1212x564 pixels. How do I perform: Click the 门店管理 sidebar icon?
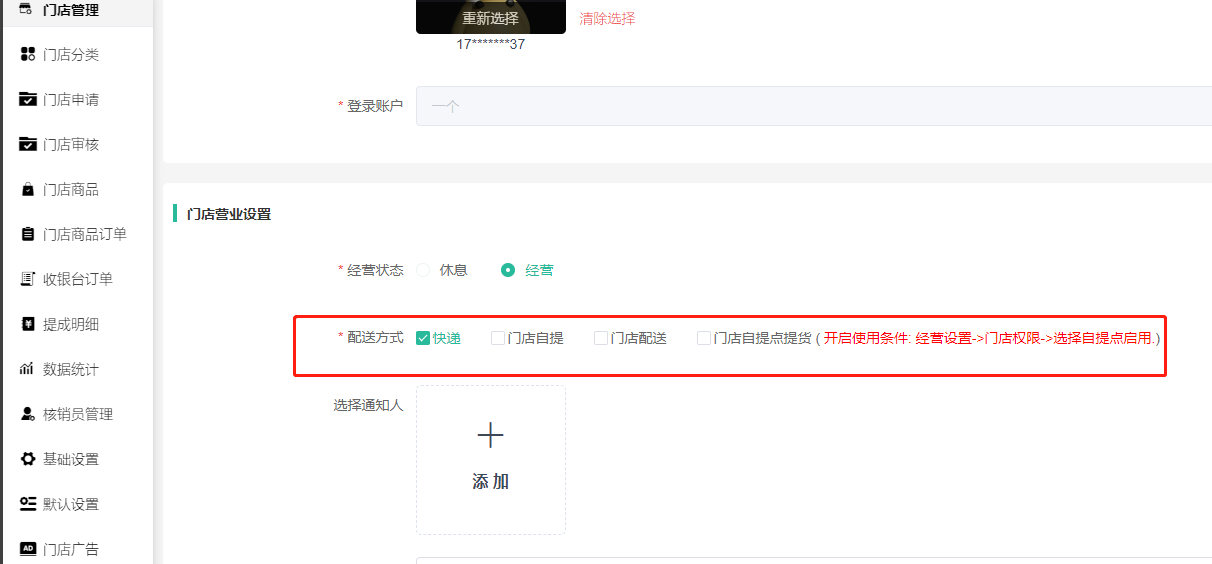click(x=28, y=9)
